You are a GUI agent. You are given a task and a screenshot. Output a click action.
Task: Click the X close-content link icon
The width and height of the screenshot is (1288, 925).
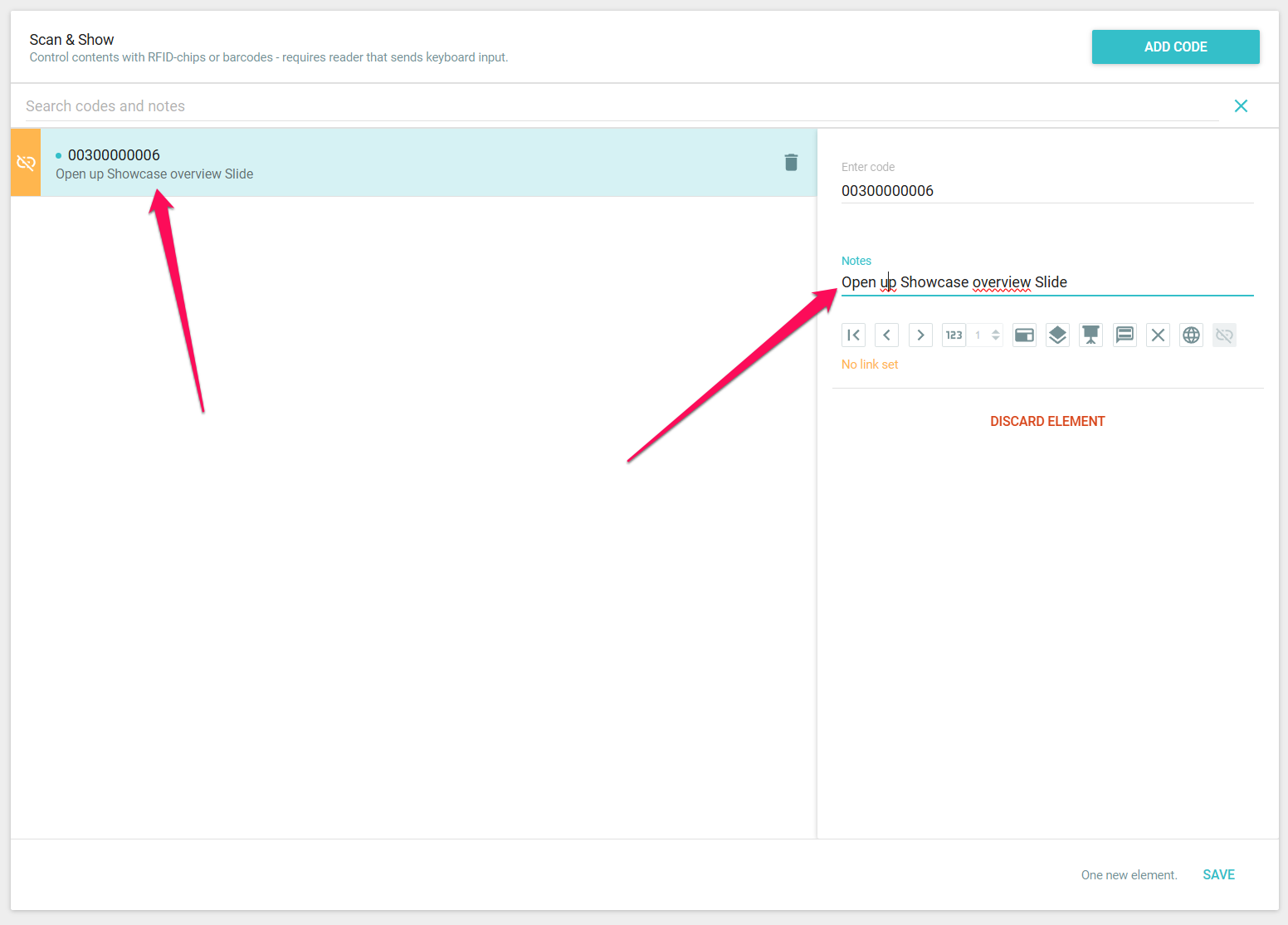(1158, 335)
